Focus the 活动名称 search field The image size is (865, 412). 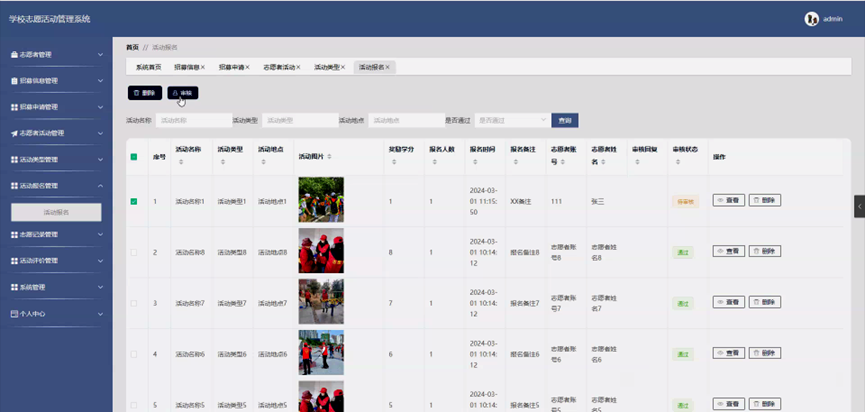[194, 120]
